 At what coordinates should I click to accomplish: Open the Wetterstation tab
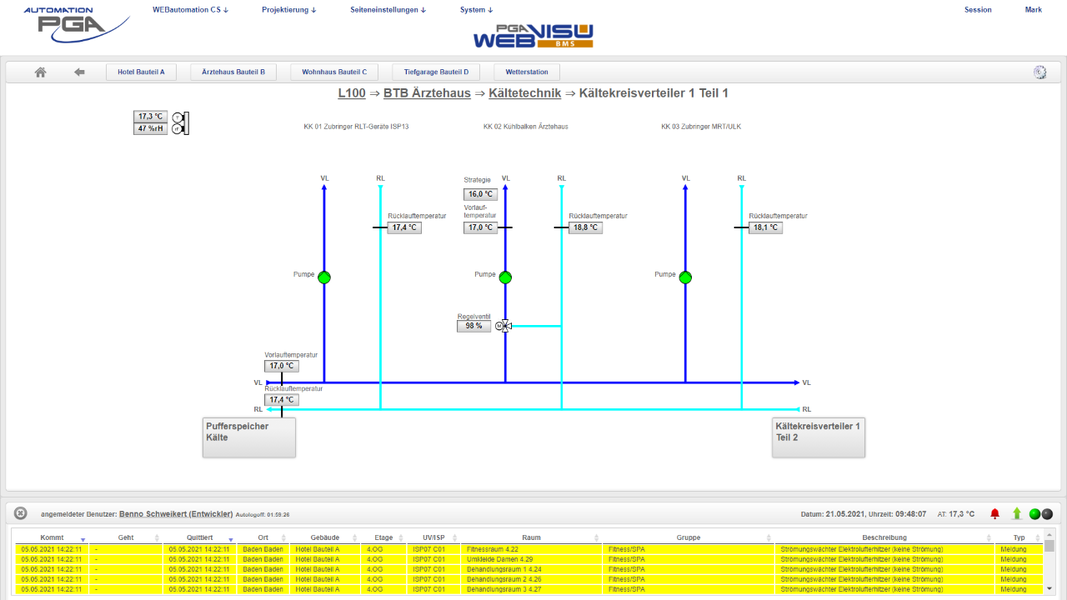pos(526,72)
